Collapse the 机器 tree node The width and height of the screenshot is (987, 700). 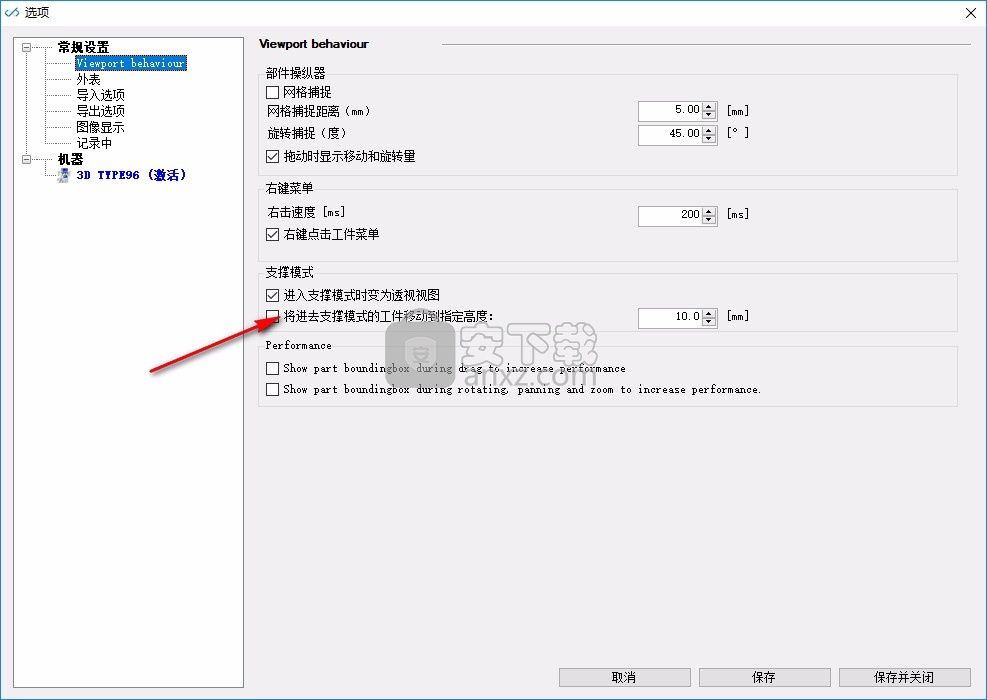pos(26,159)
